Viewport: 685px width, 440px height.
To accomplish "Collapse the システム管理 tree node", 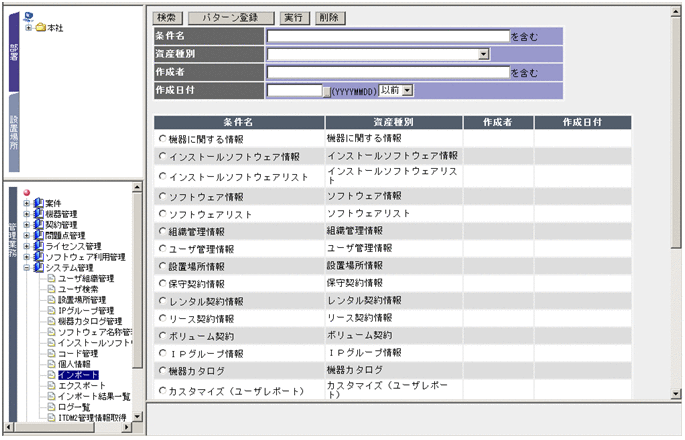I will (27, 267).
